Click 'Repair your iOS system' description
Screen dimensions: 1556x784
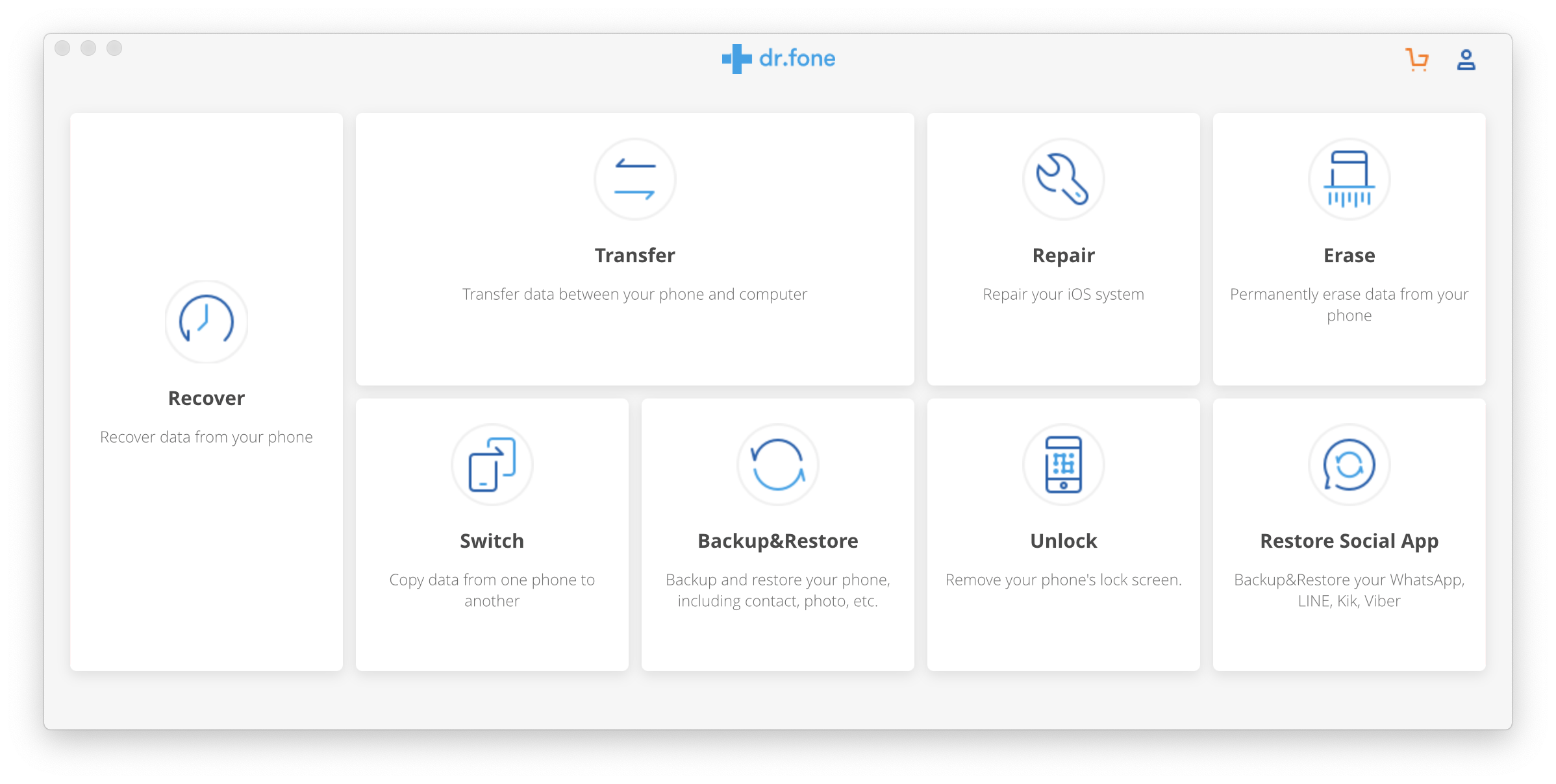click(1064, 295)
